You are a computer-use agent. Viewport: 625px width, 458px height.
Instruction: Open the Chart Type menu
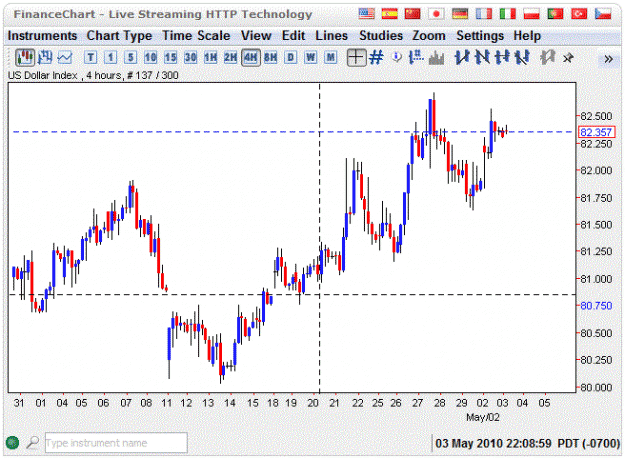click(x=119, y=36)
